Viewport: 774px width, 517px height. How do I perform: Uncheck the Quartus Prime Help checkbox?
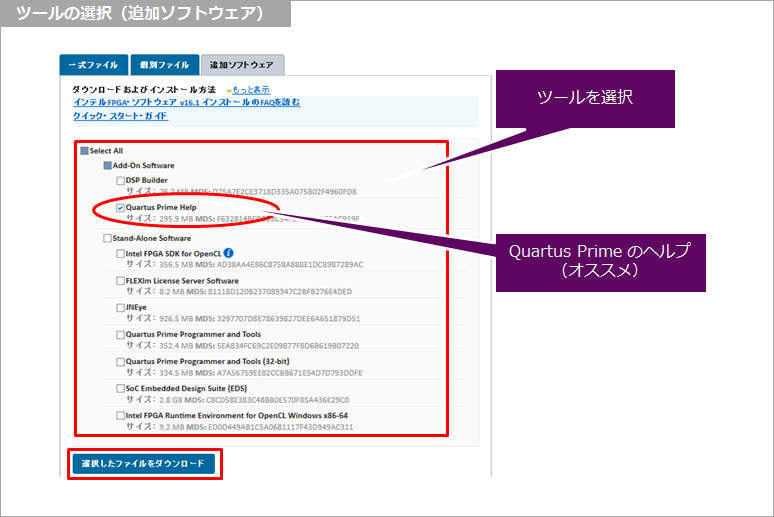[120, 208]
